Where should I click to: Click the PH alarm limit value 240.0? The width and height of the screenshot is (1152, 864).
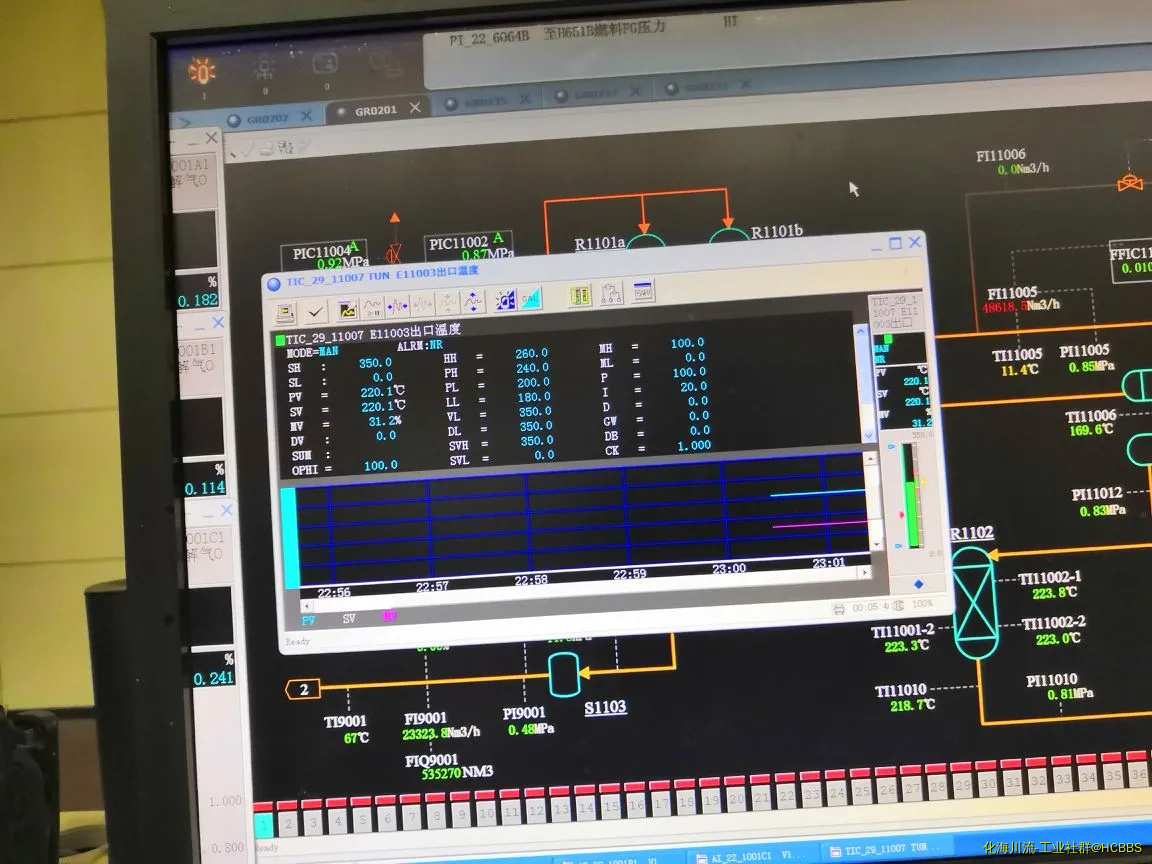(532, 368)
